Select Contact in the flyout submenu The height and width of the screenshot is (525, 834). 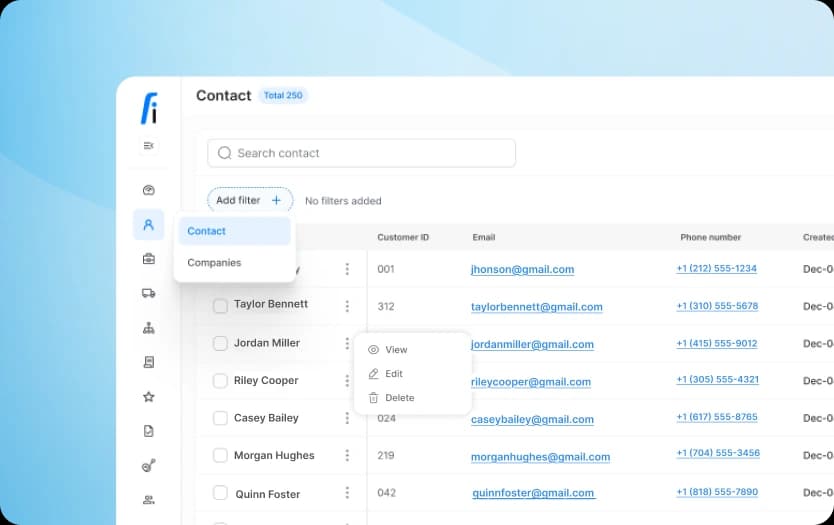point(235,231)
